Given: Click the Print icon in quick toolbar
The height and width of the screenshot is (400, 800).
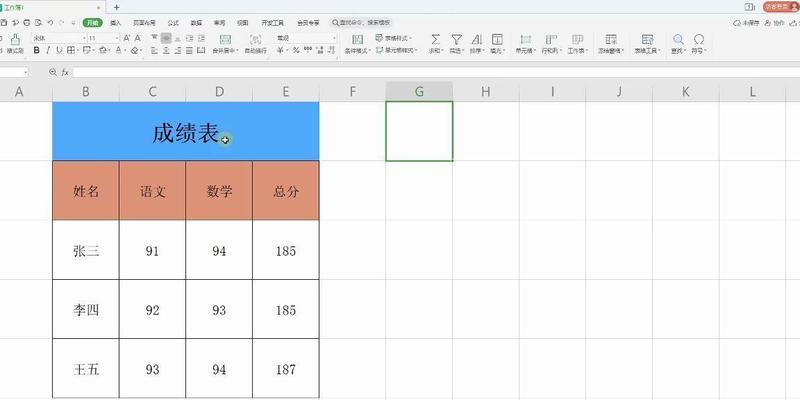Looking at the screenshot, I should pos(27,23).
